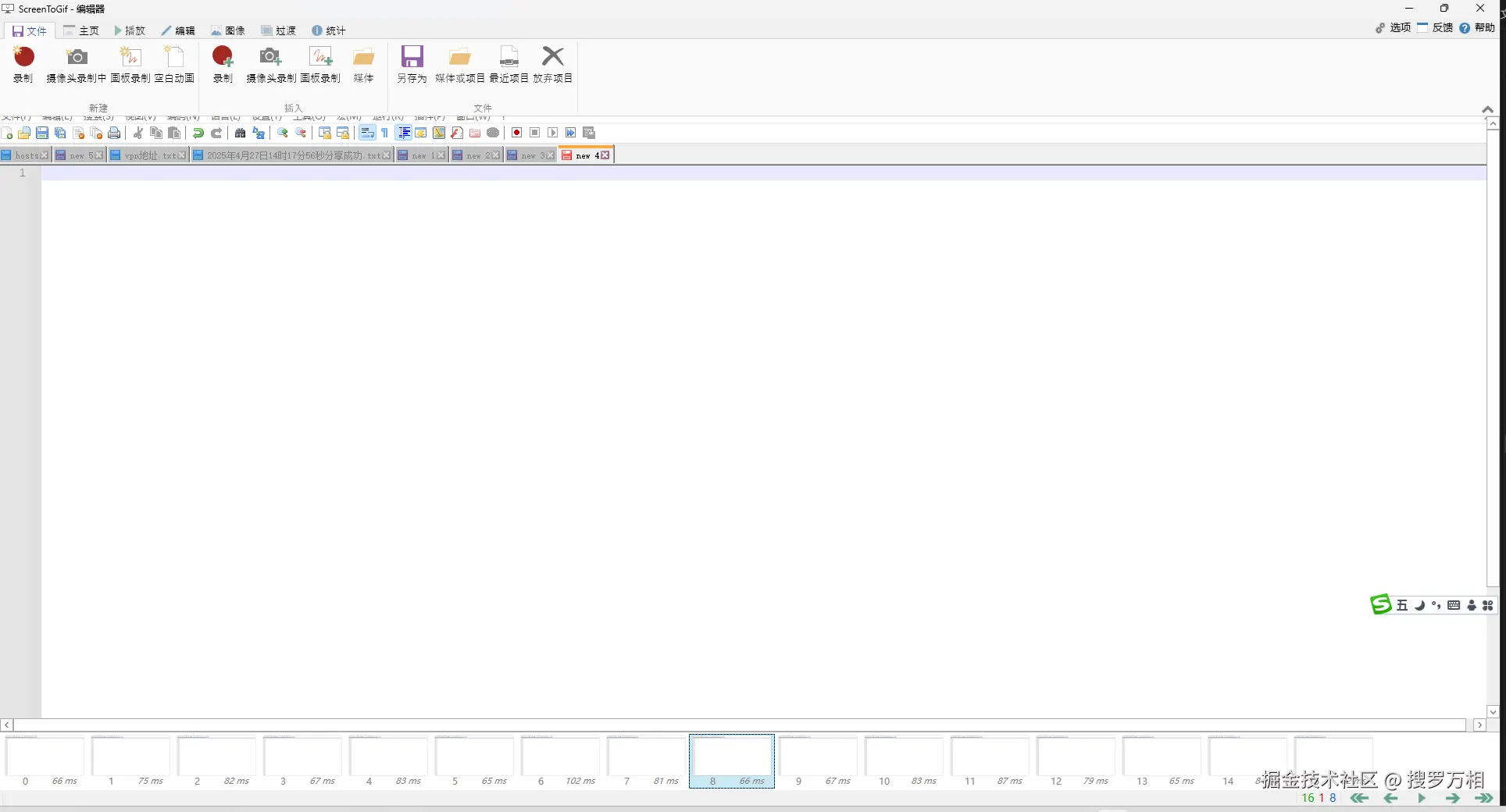Screen dimensions: 1506x812
Task: Go to the previous frame
Action: pyautogui.click(x=1390, y=798)
